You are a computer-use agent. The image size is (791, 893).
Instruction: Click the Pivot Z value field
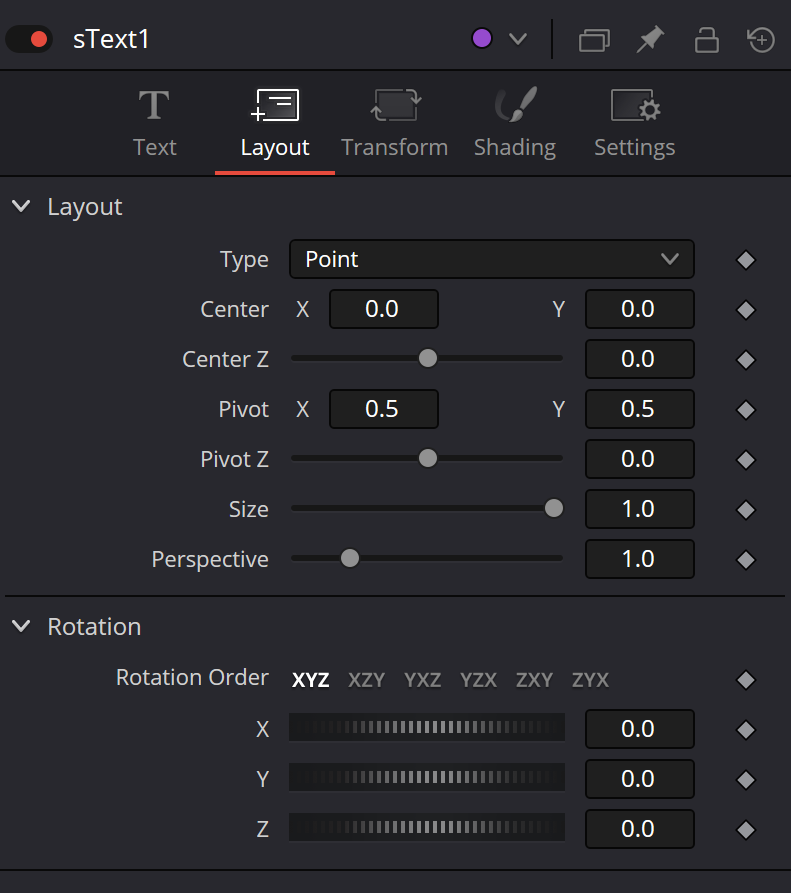pos(640,459)
